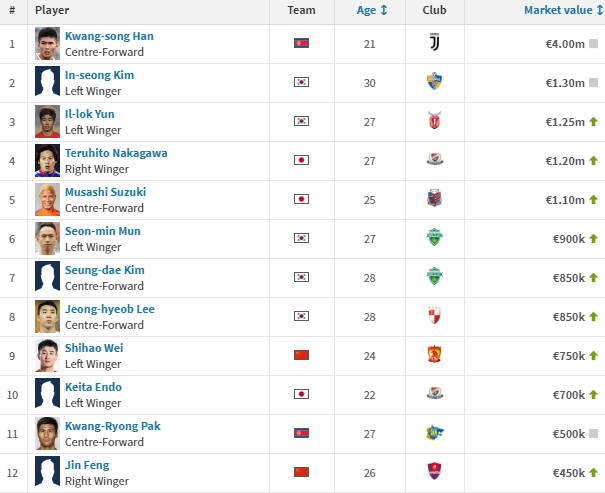Click the North Korea flag for Kwang-song Han
The image size is (605, 493).
point(301,43)
